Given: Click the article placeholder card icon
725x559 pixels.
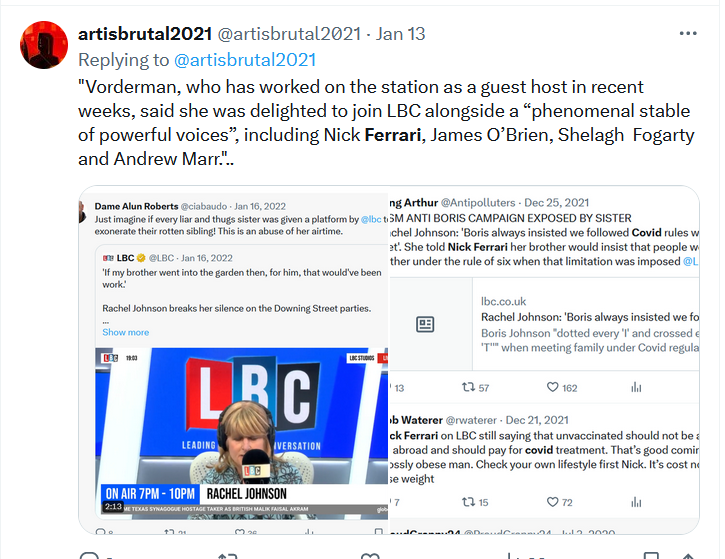Looking at the screenshot, I should click(425, 324).
